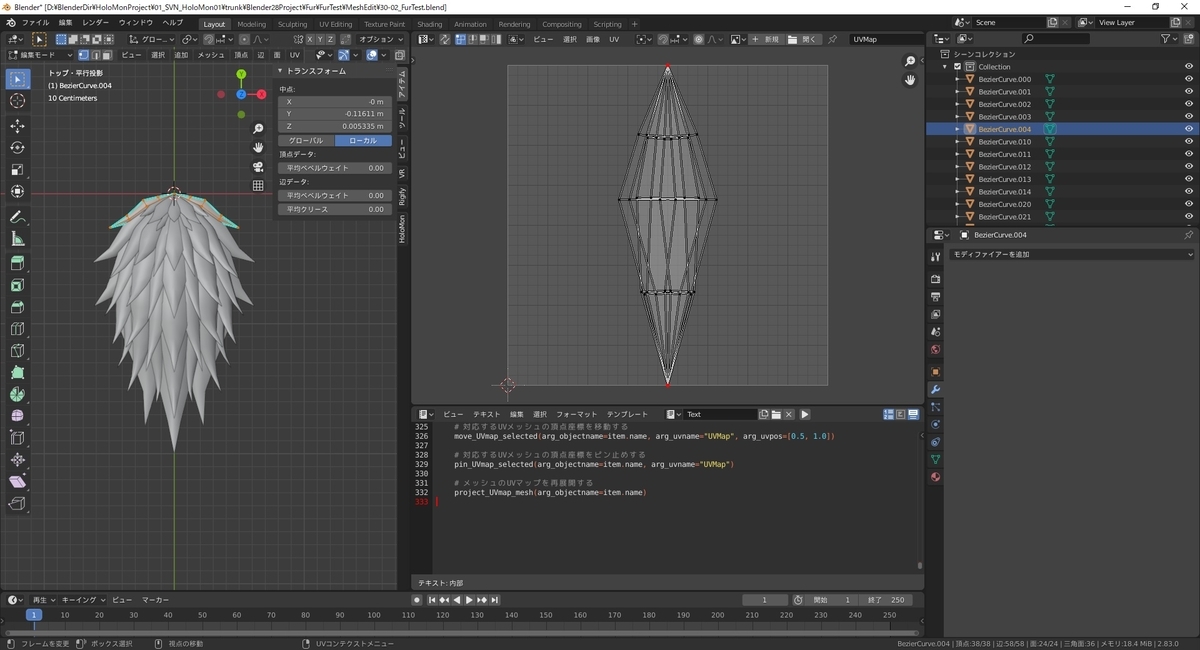Screen dimensions: 1200x650
Task: Select the Local orientation button
Action: pyautogui.click(x=363, y=141)
